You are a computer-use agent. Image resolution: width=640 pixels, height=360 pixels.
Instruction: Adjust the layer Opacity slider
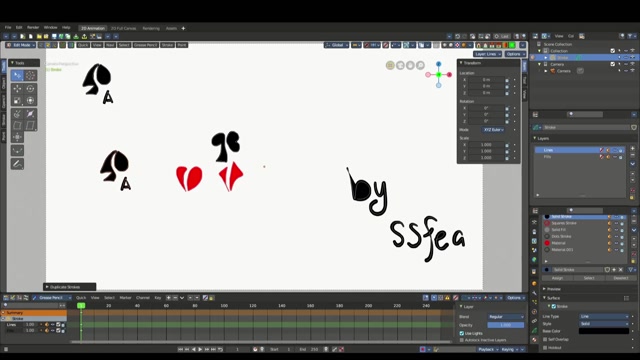(506, 325)
